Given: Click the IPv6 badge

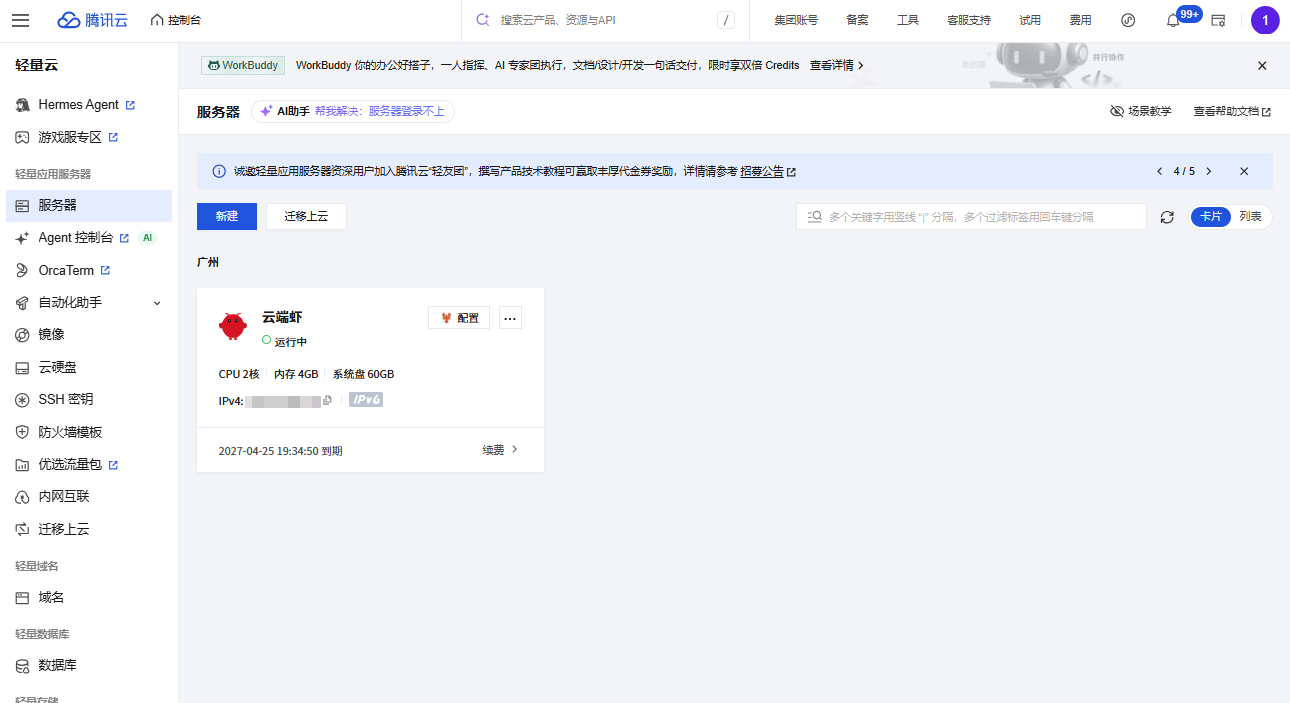Looking at the screenshot, I should pyautogui.click(x=366, y=400).
